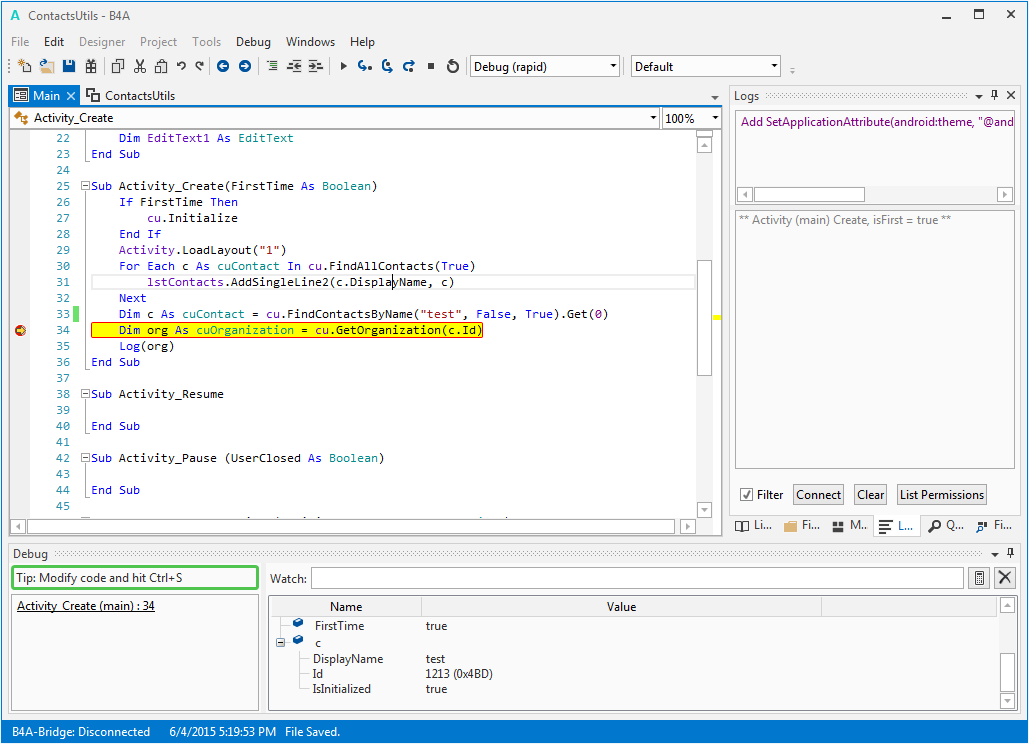Click inside the Watch input field
This screenshot has width=1029, height=744.
click(636, 578)
